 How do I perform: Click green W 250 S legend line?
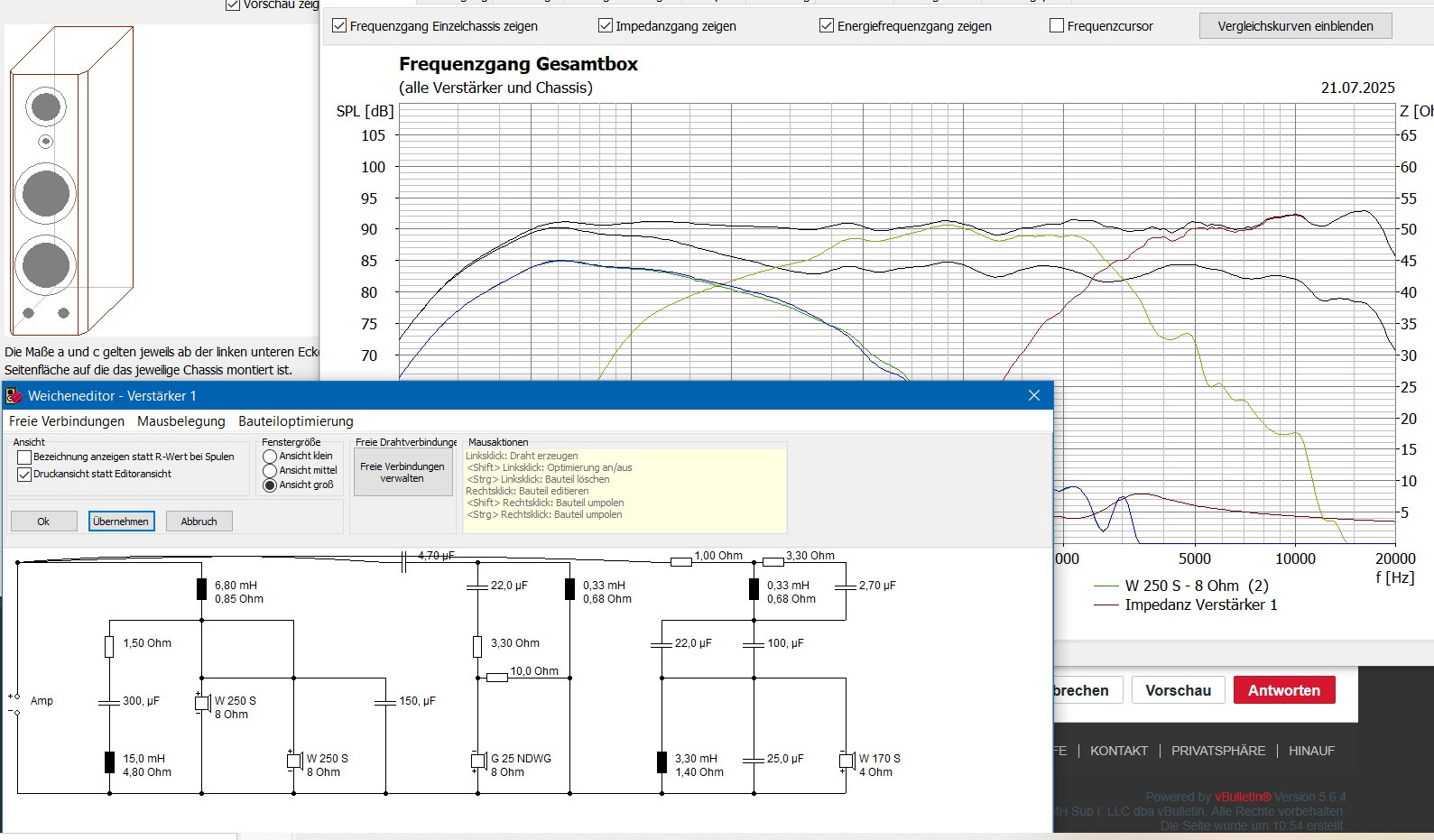coord(1106,586)
